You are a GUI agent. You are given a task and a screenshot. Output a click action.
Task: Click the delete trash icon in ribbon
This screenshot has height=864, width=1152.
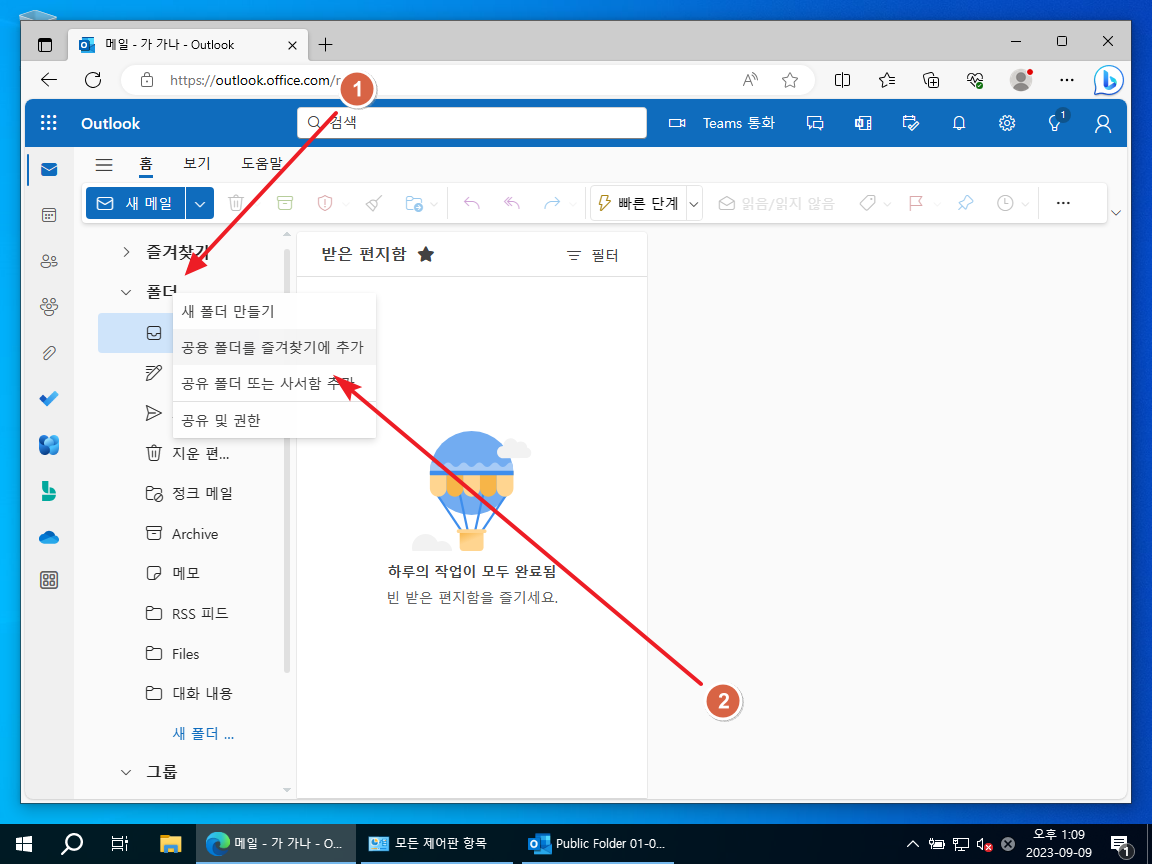[x=236, y=203]
